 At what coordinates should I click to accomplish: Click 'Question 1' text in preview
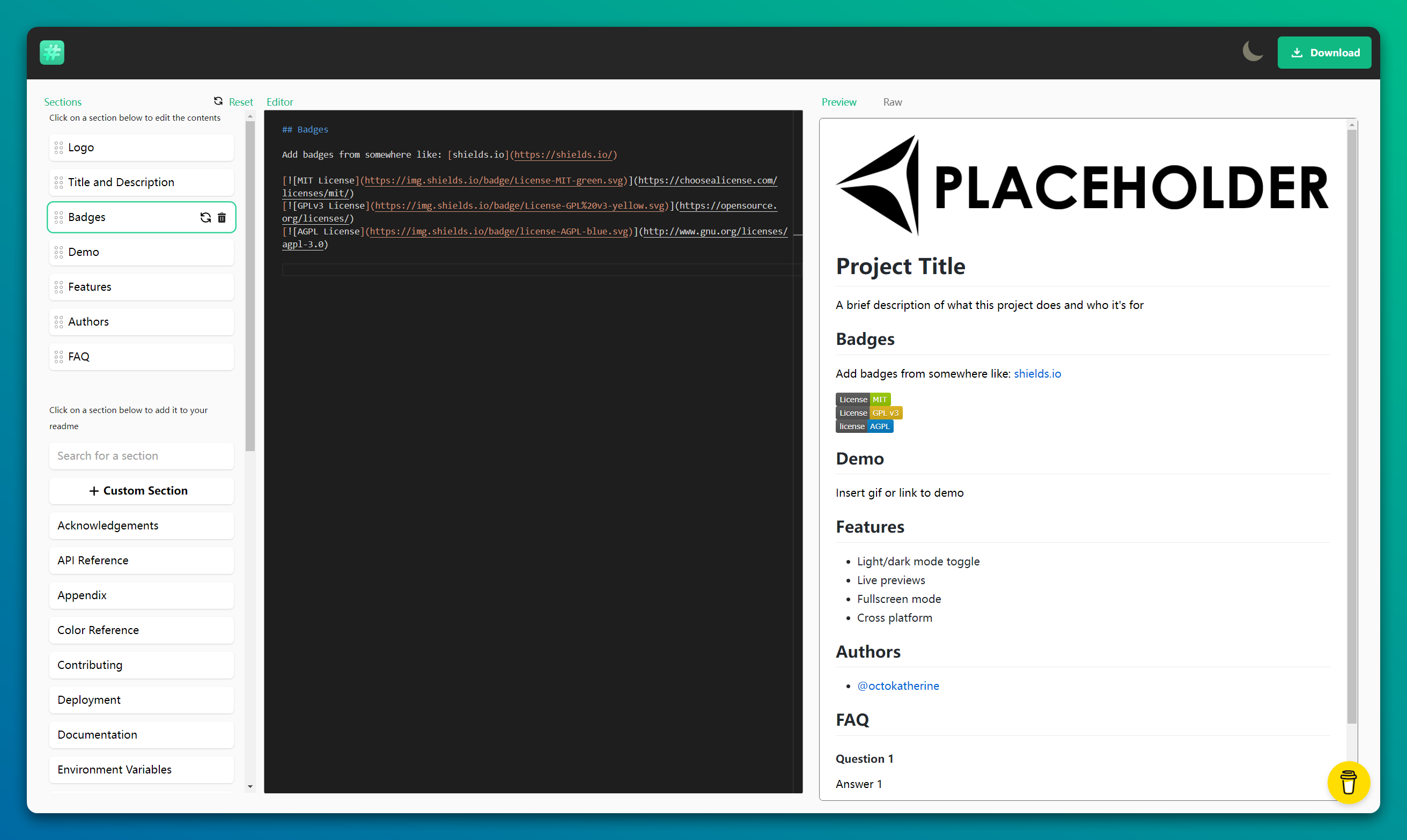point(864,759)
